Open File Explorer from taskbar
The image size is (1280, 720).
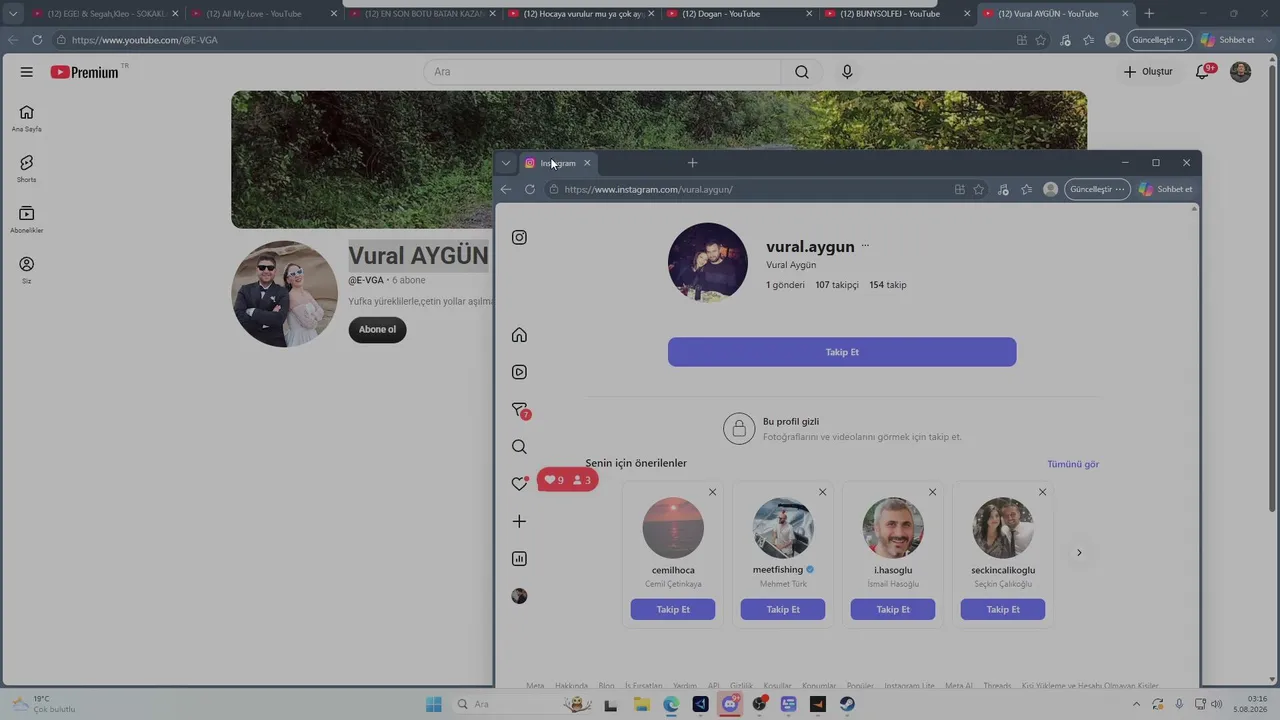[641, 704]
